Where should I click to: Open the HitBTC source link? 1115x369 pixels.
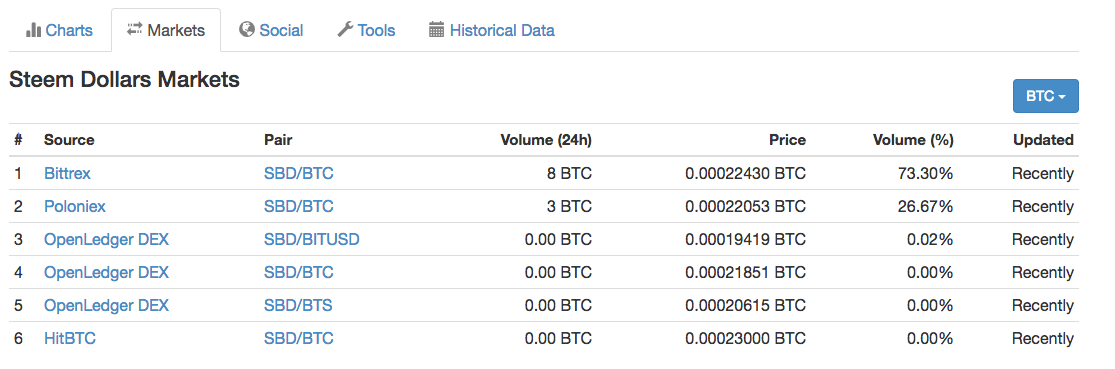[x=70, y=339]
